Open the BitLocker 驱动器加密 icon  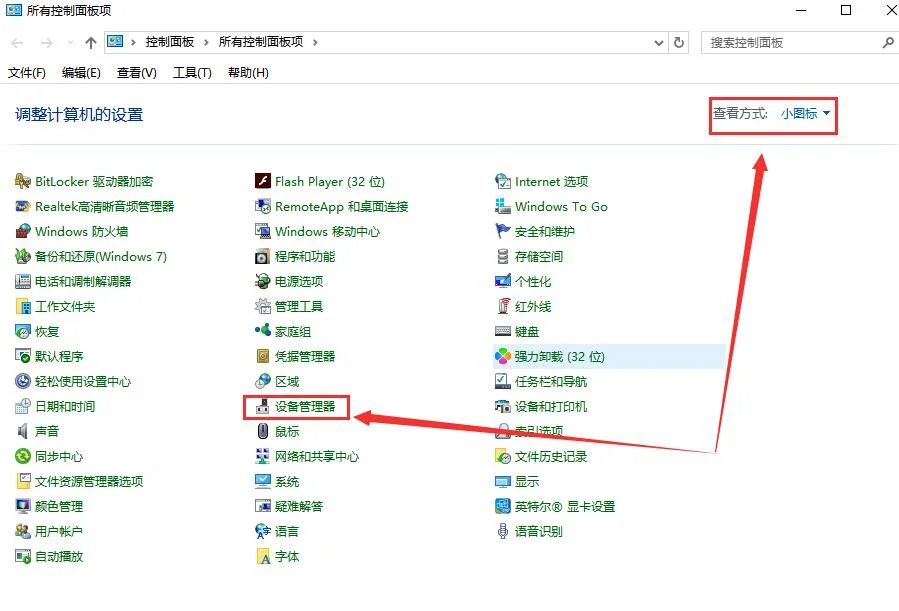[23, 182]
